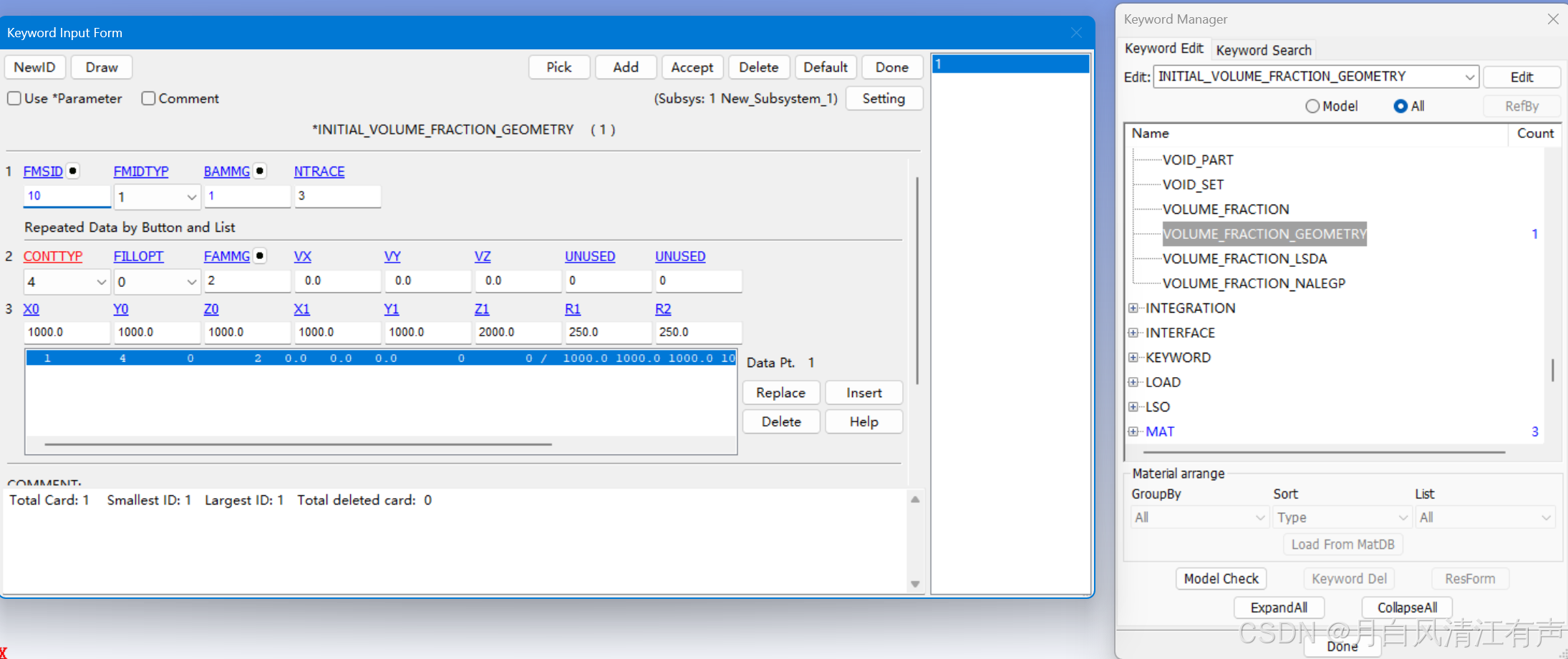Tick the Comment checkbox

(x=148, y=98)
